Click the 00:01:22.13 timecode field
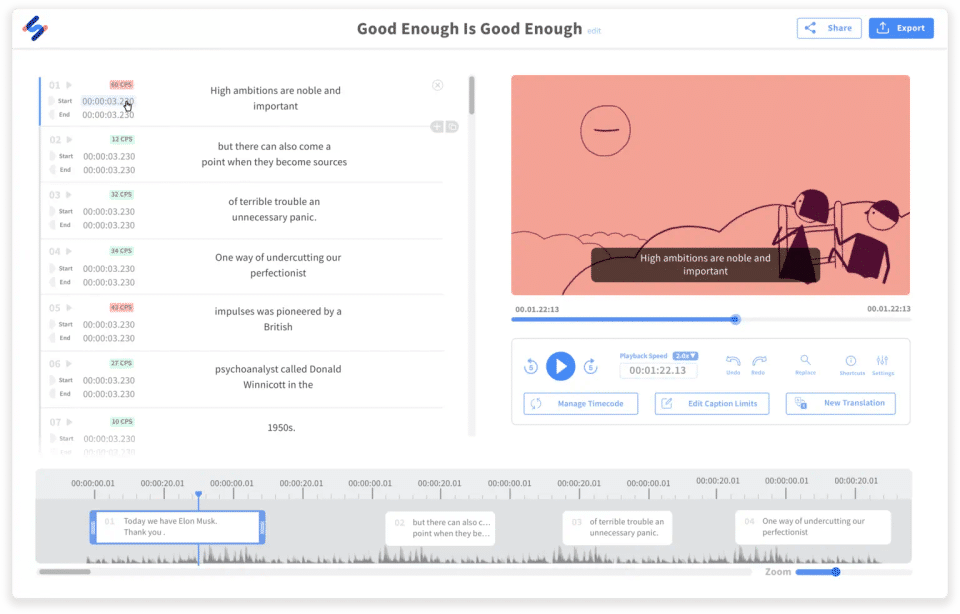 coord(658,370)
